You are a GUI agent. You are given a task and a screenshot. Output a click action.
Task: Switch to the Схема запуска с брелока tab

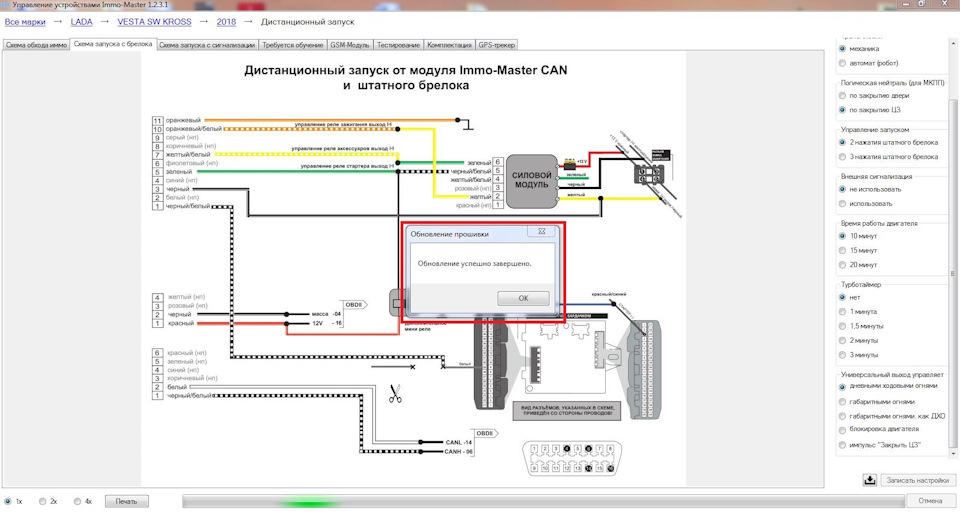coord(113,44)
